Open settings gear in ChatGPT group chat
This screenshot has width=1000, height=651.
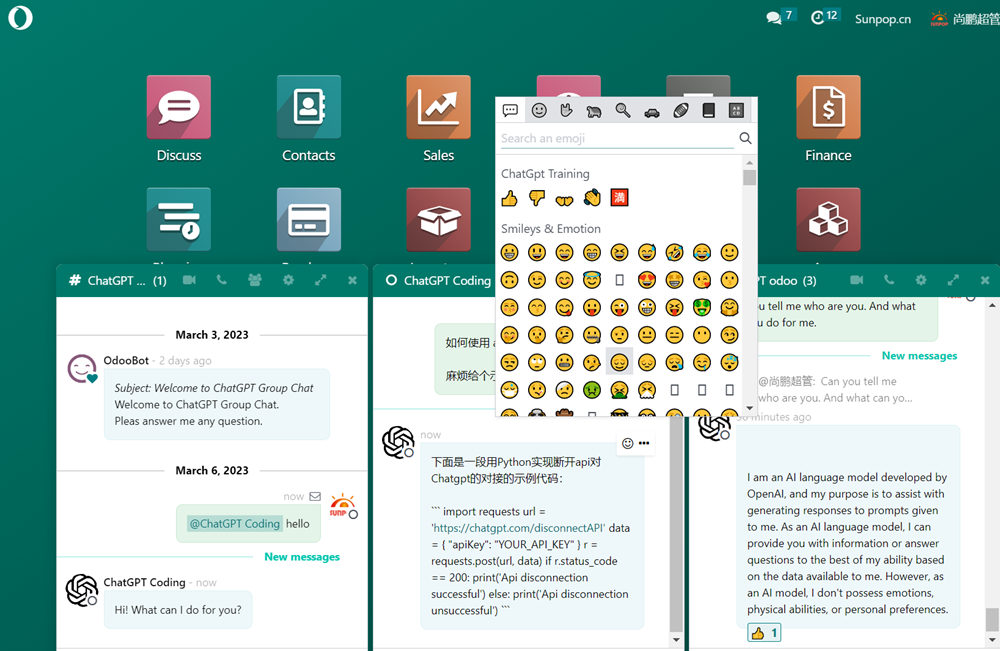click(288, 281)
